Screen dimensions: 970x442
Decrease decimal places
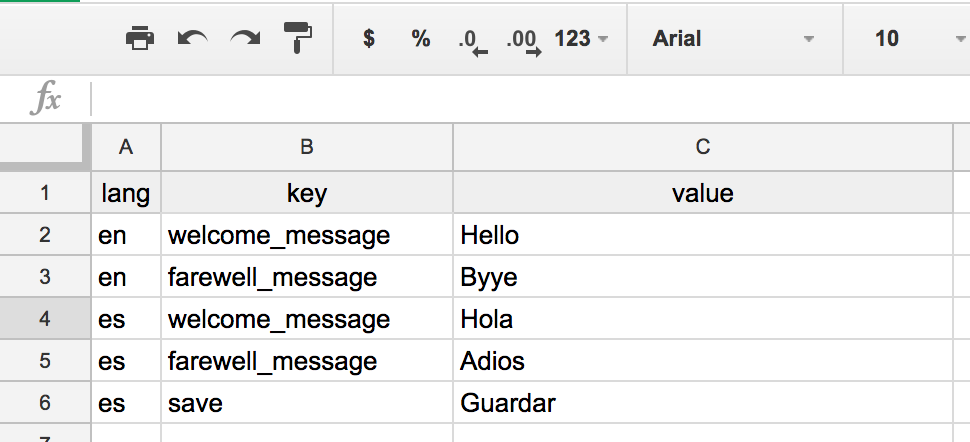click(472, 40)
